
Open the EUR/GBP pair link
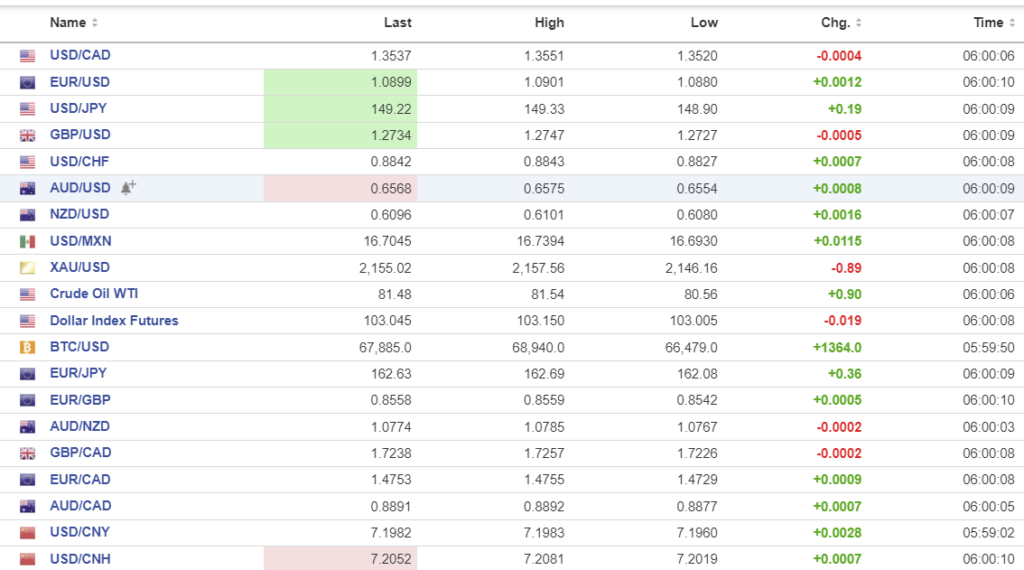[x=80, y=400]
